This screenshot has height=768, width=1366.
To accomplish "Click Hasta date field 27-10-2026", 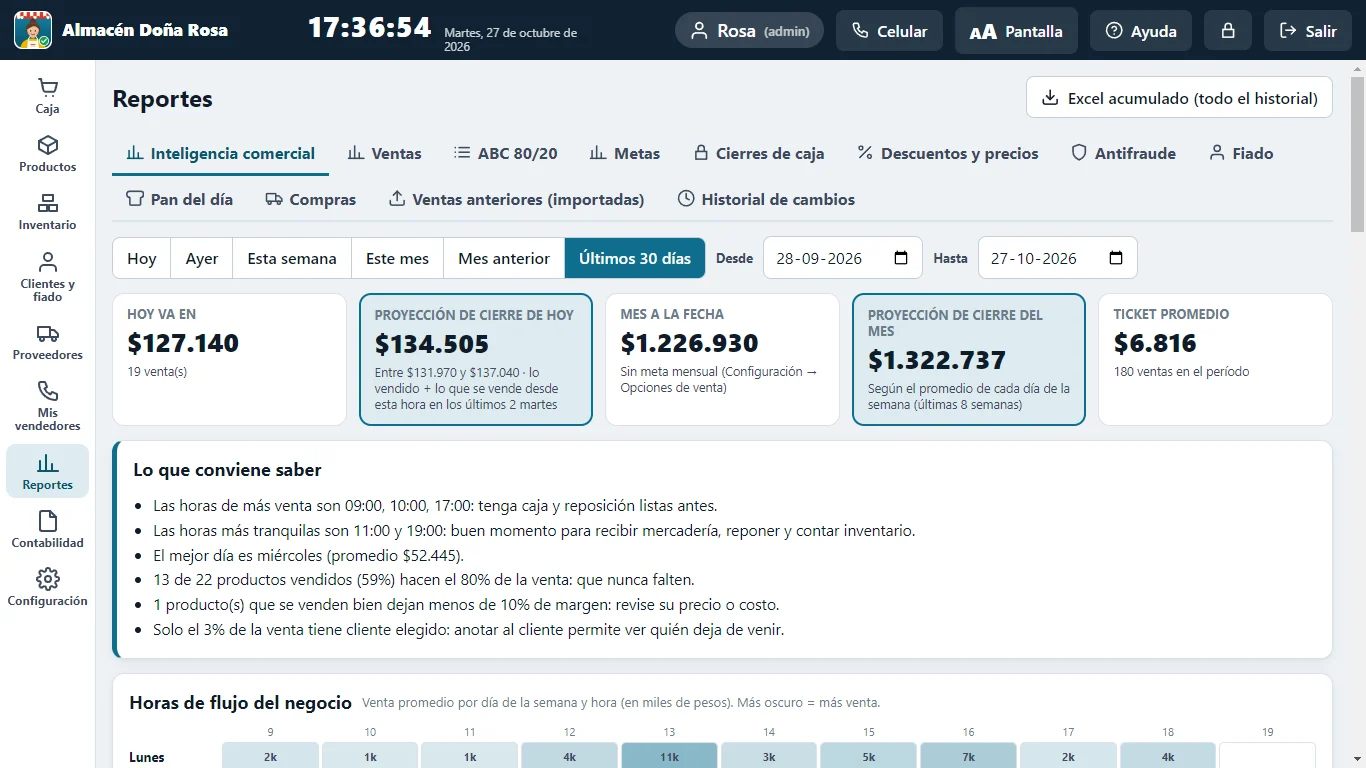I will (1057, 258).
